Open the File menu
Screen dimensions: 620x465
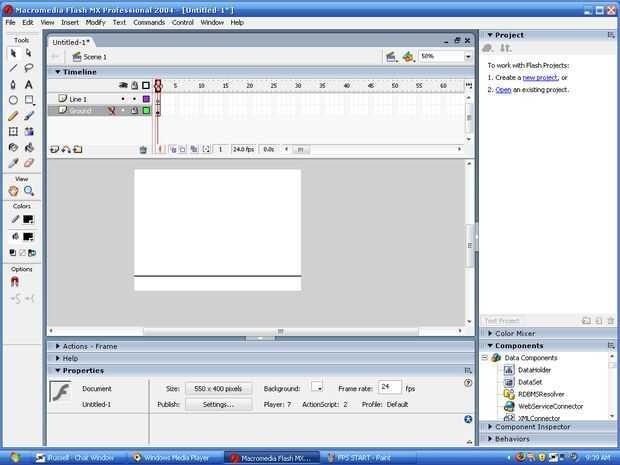[10, 23]
